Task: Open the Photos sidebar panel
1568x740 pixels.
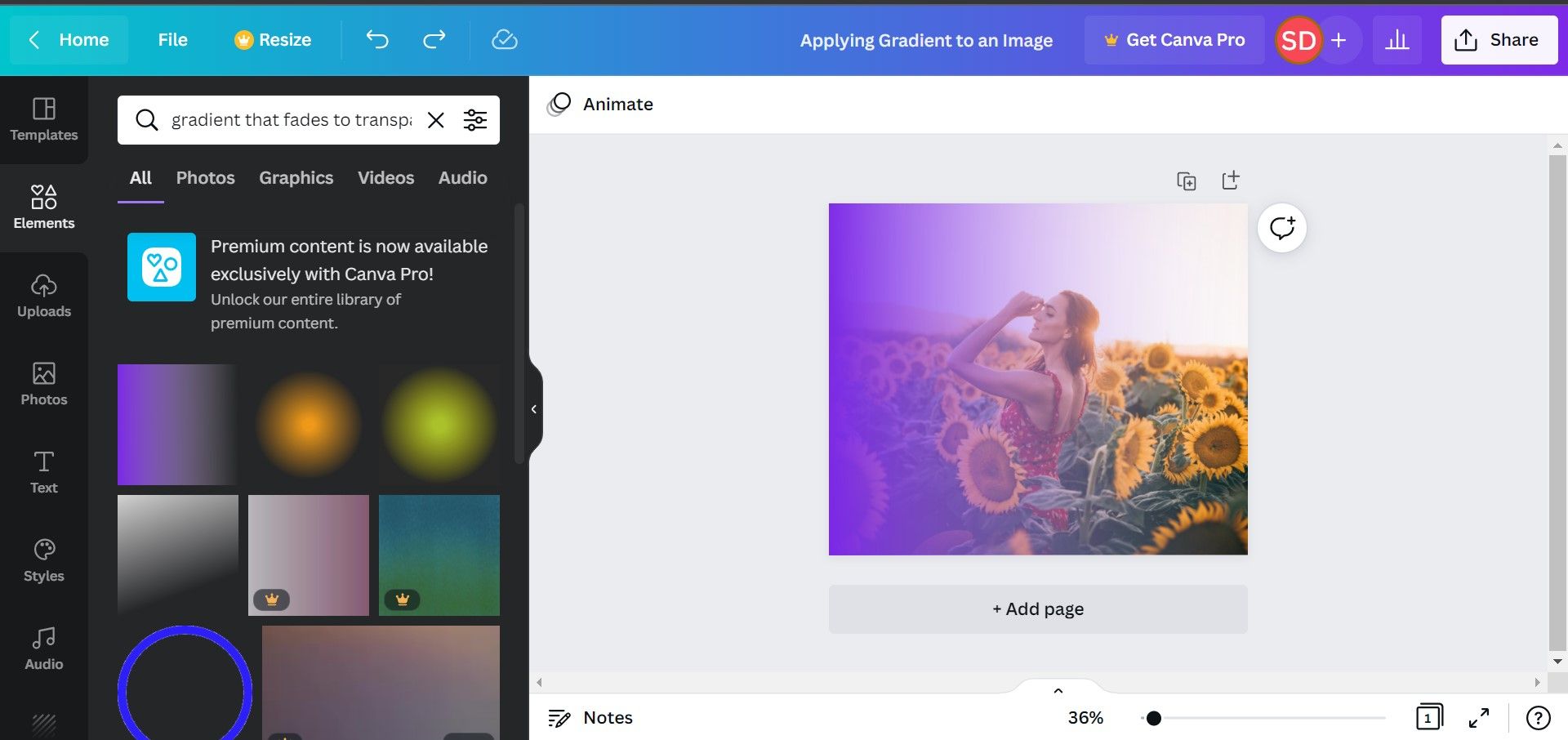Action: coord(44,385)
